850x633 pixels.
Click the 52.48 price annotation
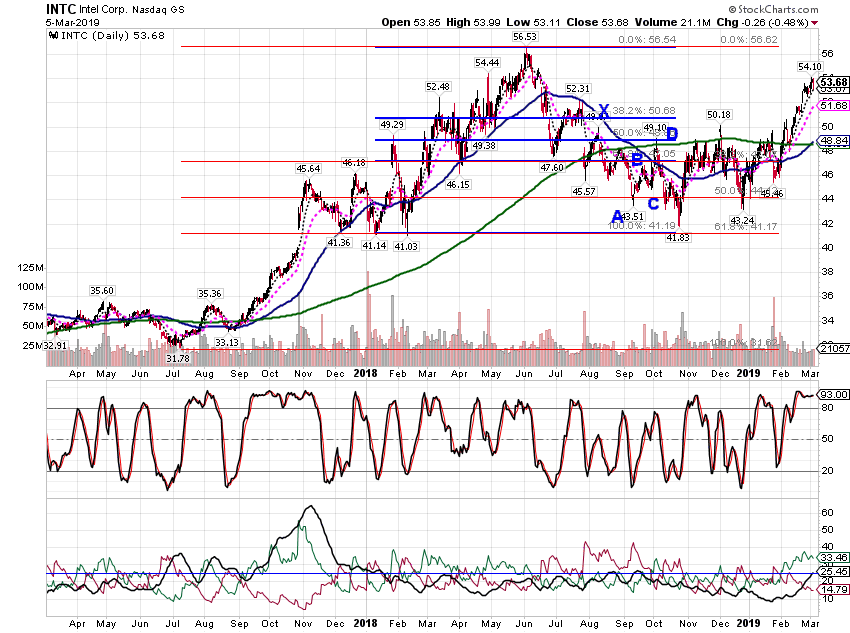point(438,87)
